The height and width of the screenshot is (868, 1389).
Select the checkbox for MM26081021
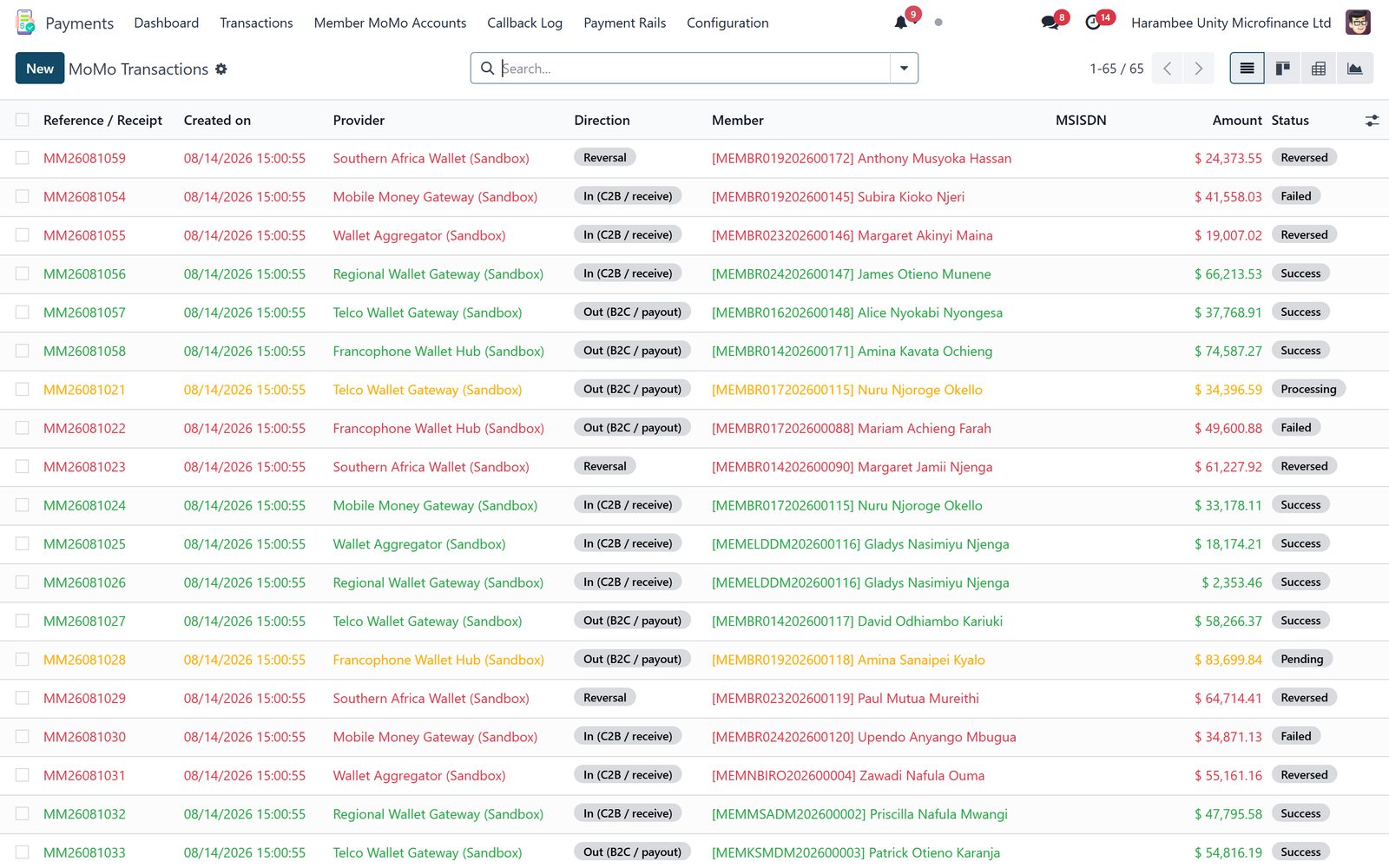23,390
